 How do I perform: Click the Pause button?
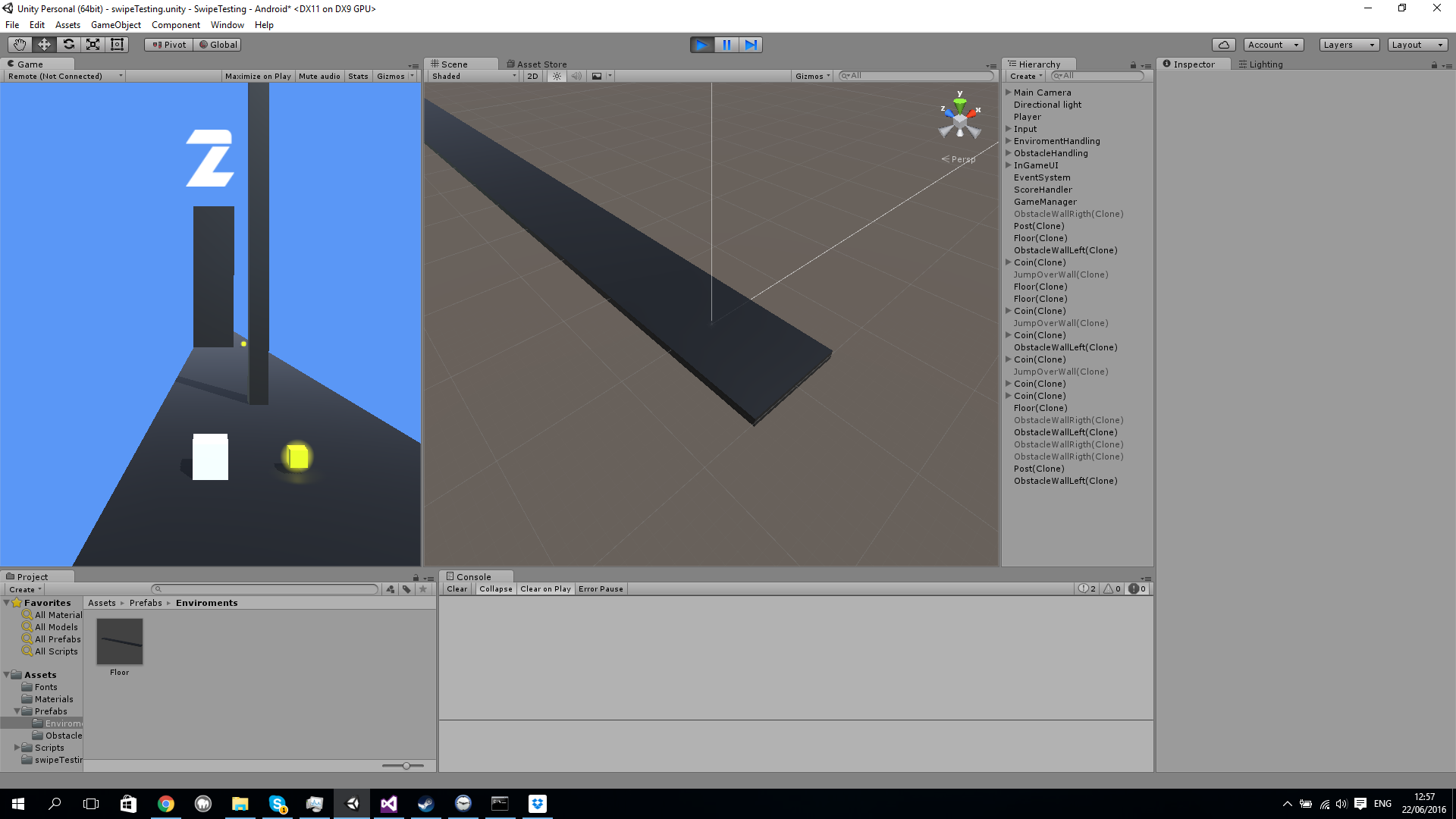coord(726,45)
